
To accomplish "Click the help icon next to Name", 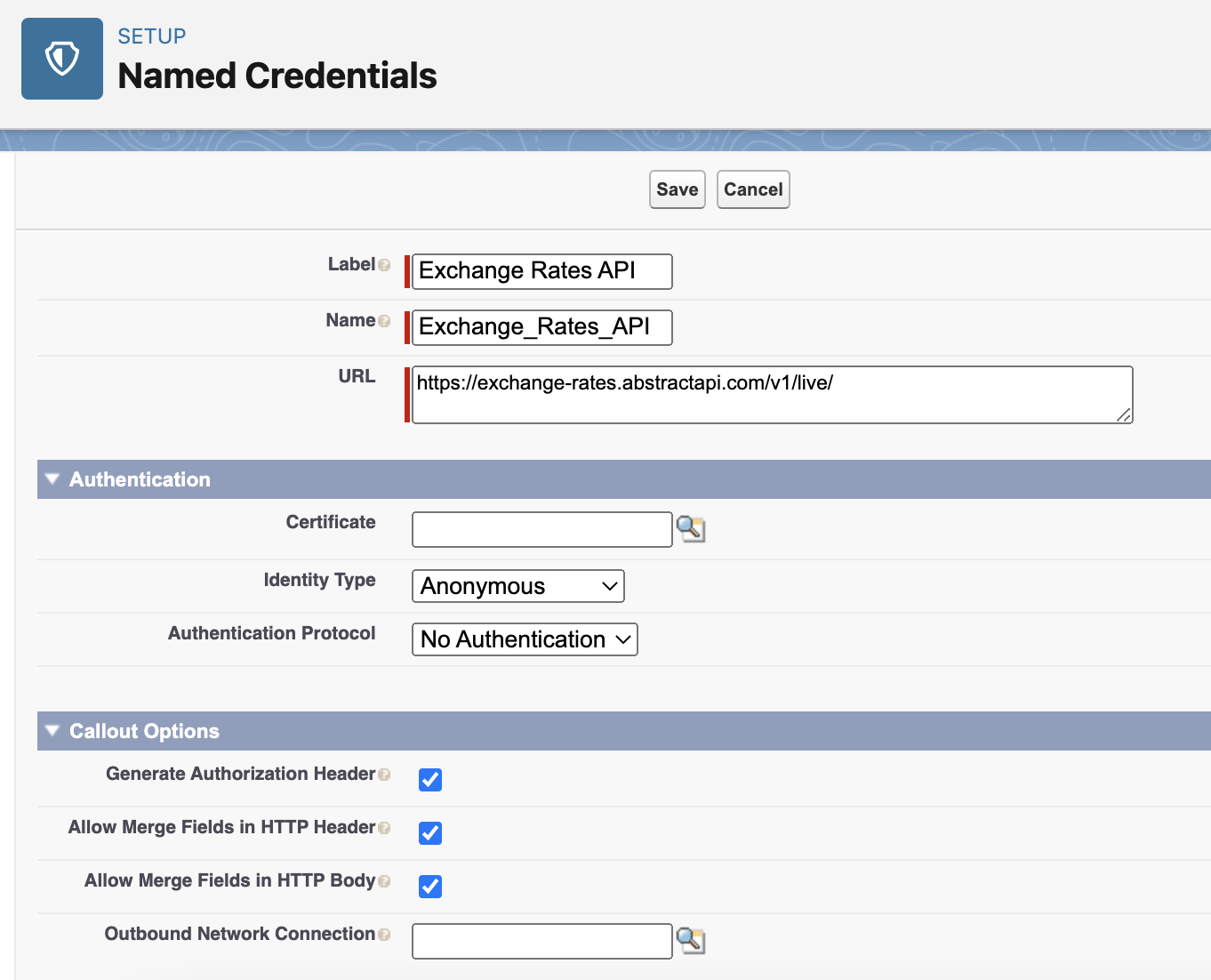I will (384, 320).
